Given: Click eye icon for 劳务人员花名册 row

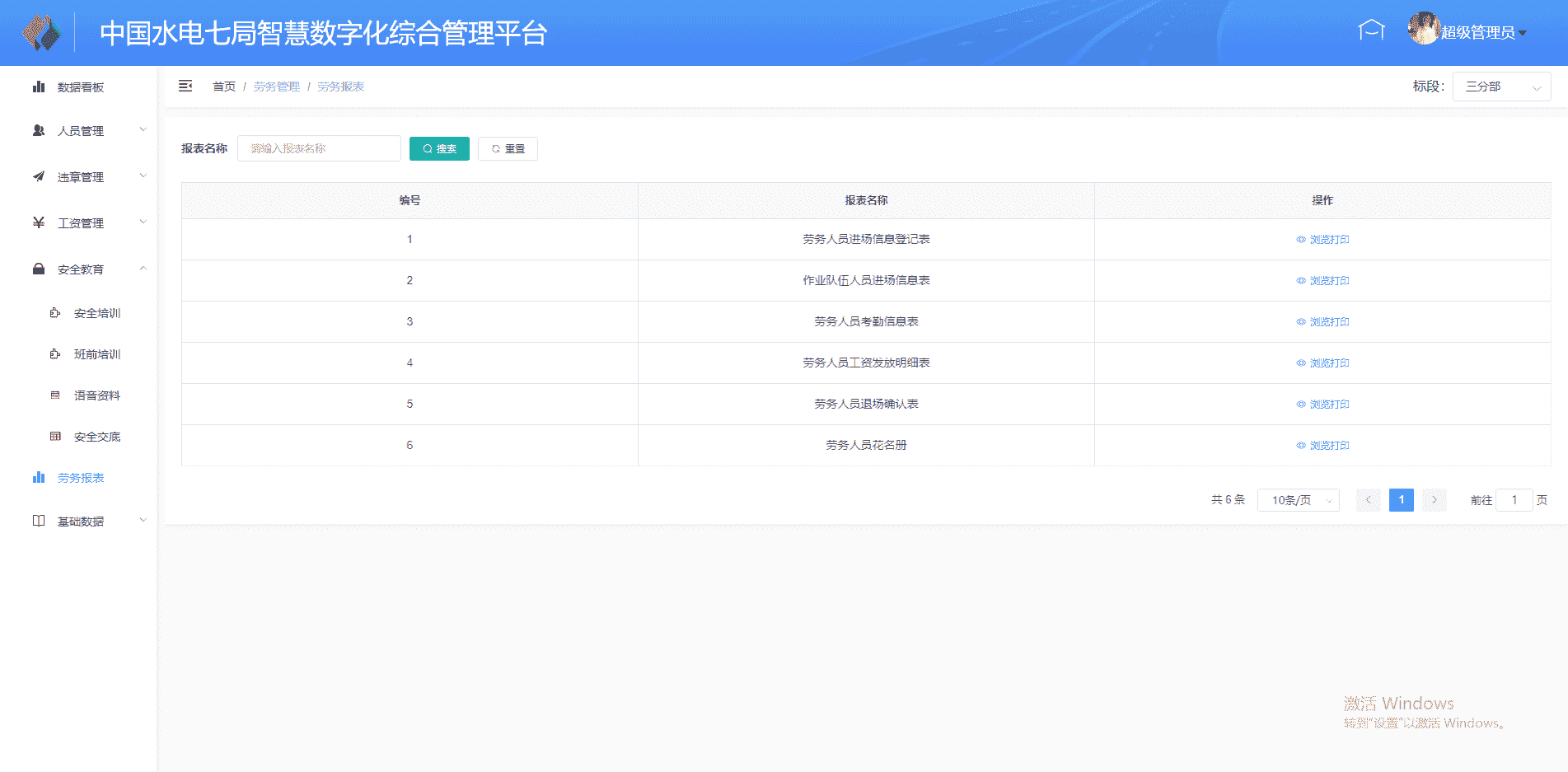Looking at the screenshot, I should tap(1301, 446).
